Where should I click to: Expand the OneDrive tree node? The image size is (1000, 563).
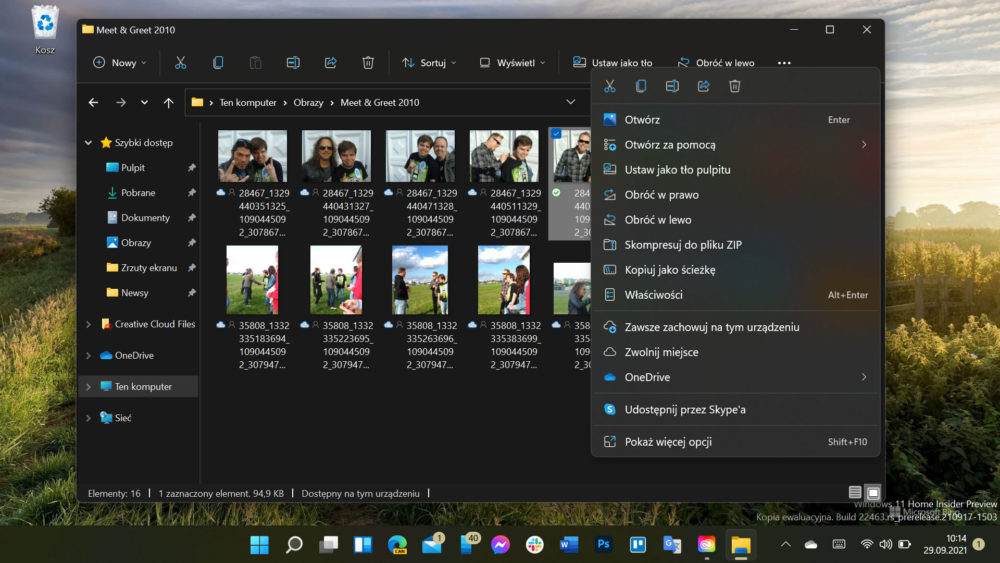tap(89, 355)
